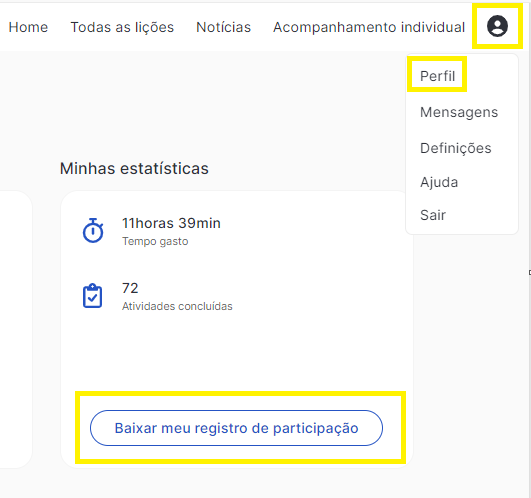Click the Tempo gasto label
Viewport: 531px width, 498px height.
[x=155, y=241]
